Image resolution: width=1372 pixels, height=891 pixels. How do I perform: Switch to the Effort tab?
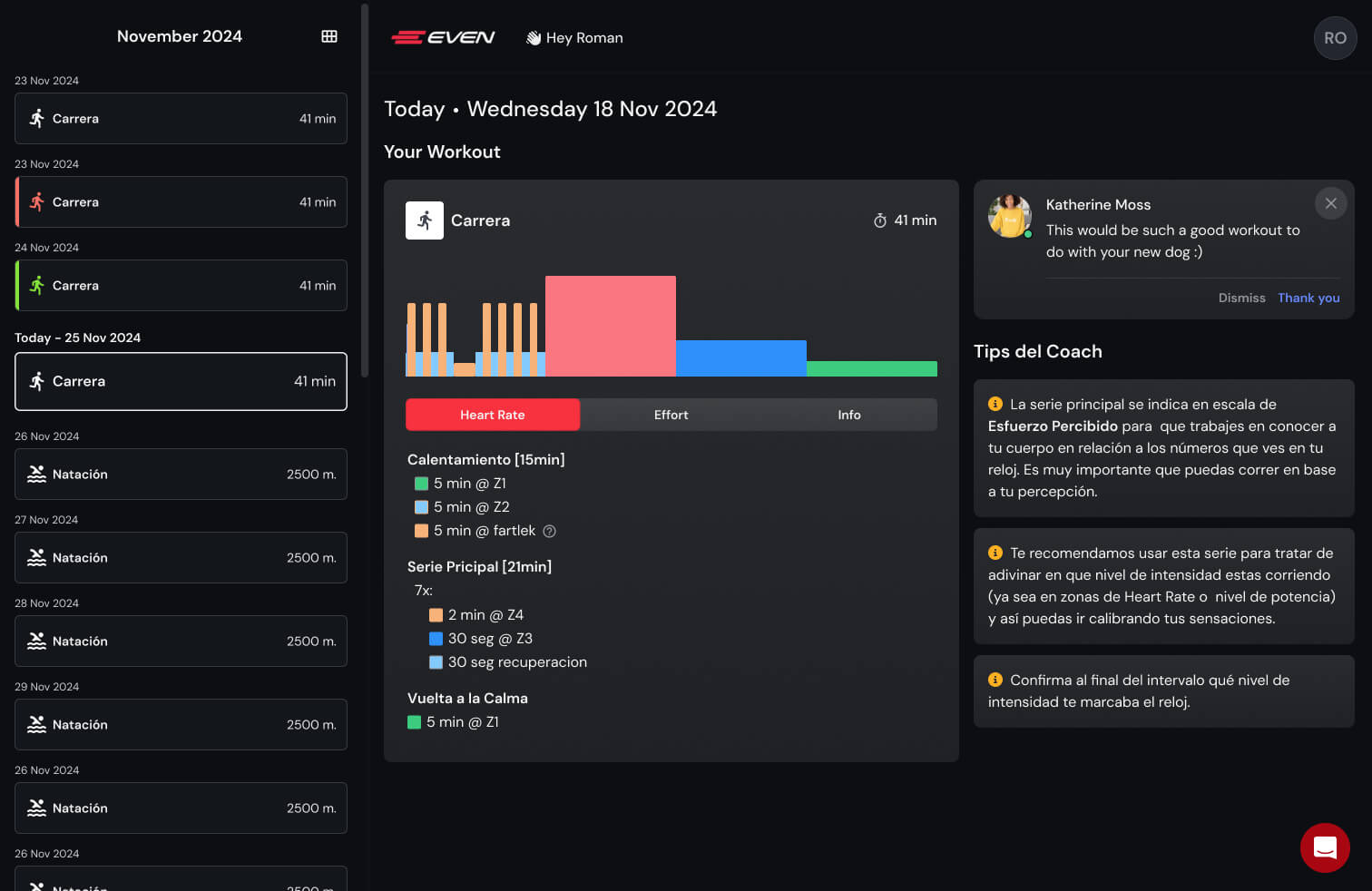671,415
